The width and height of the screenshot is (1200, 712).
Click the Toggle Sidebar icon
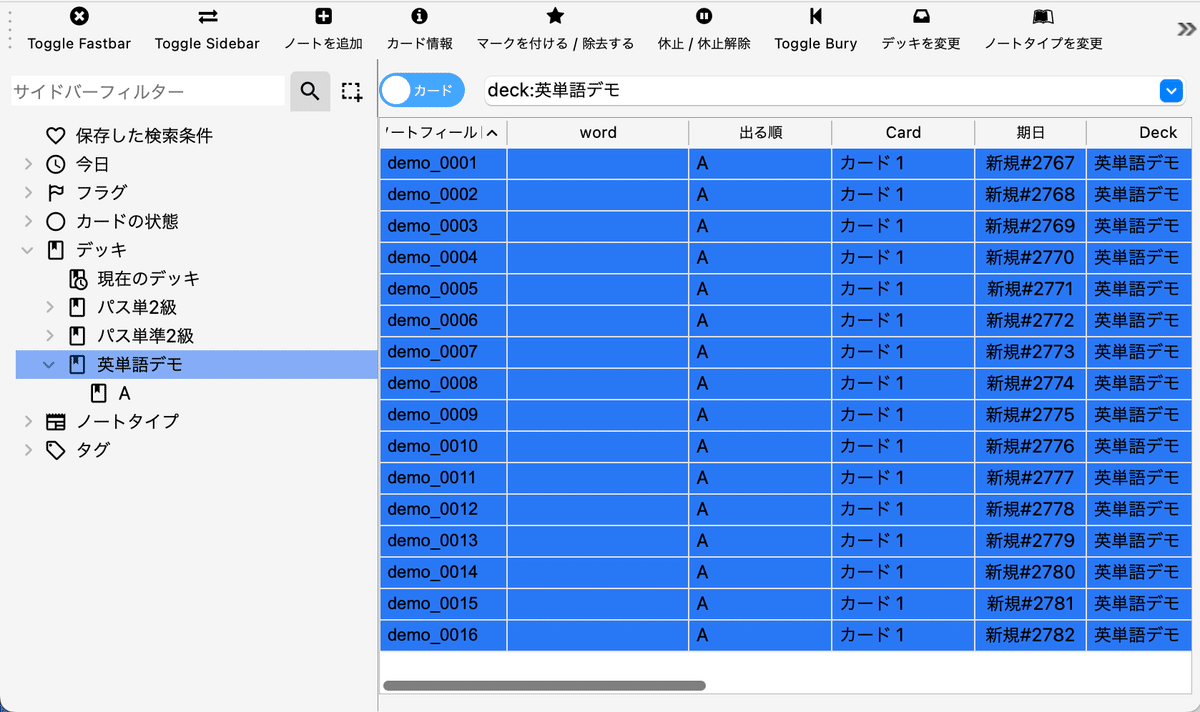[x=207, y=16]
